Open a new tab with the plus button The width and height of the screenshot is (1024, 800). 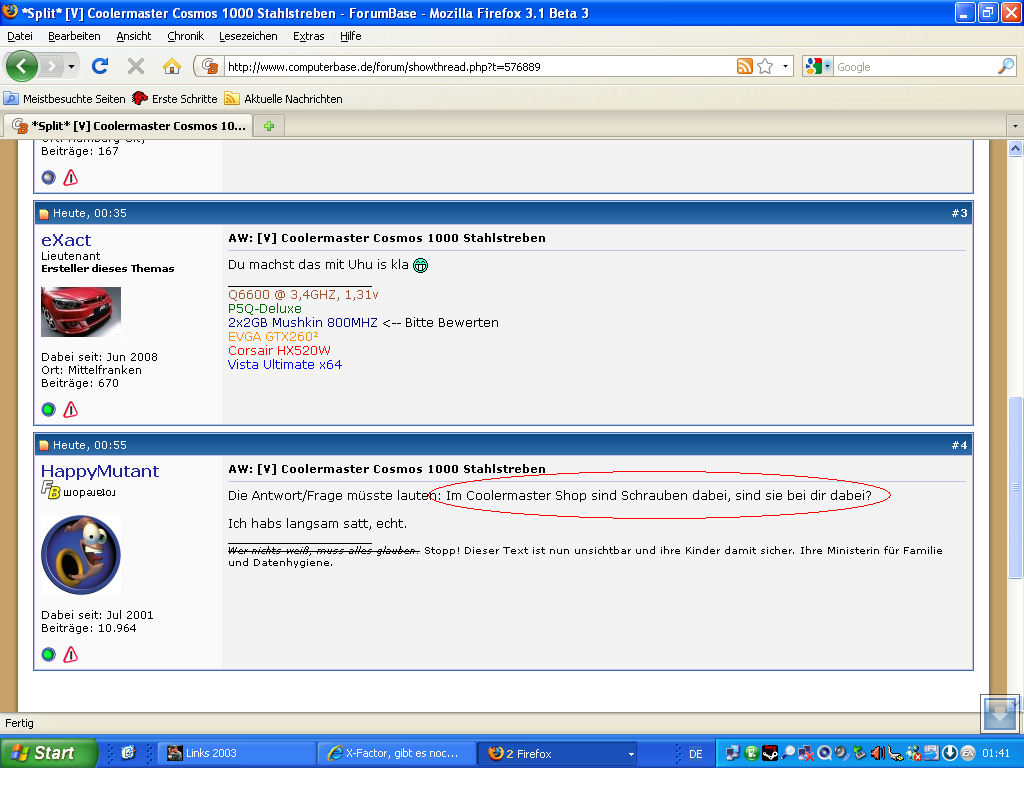[x=269, y=126]
